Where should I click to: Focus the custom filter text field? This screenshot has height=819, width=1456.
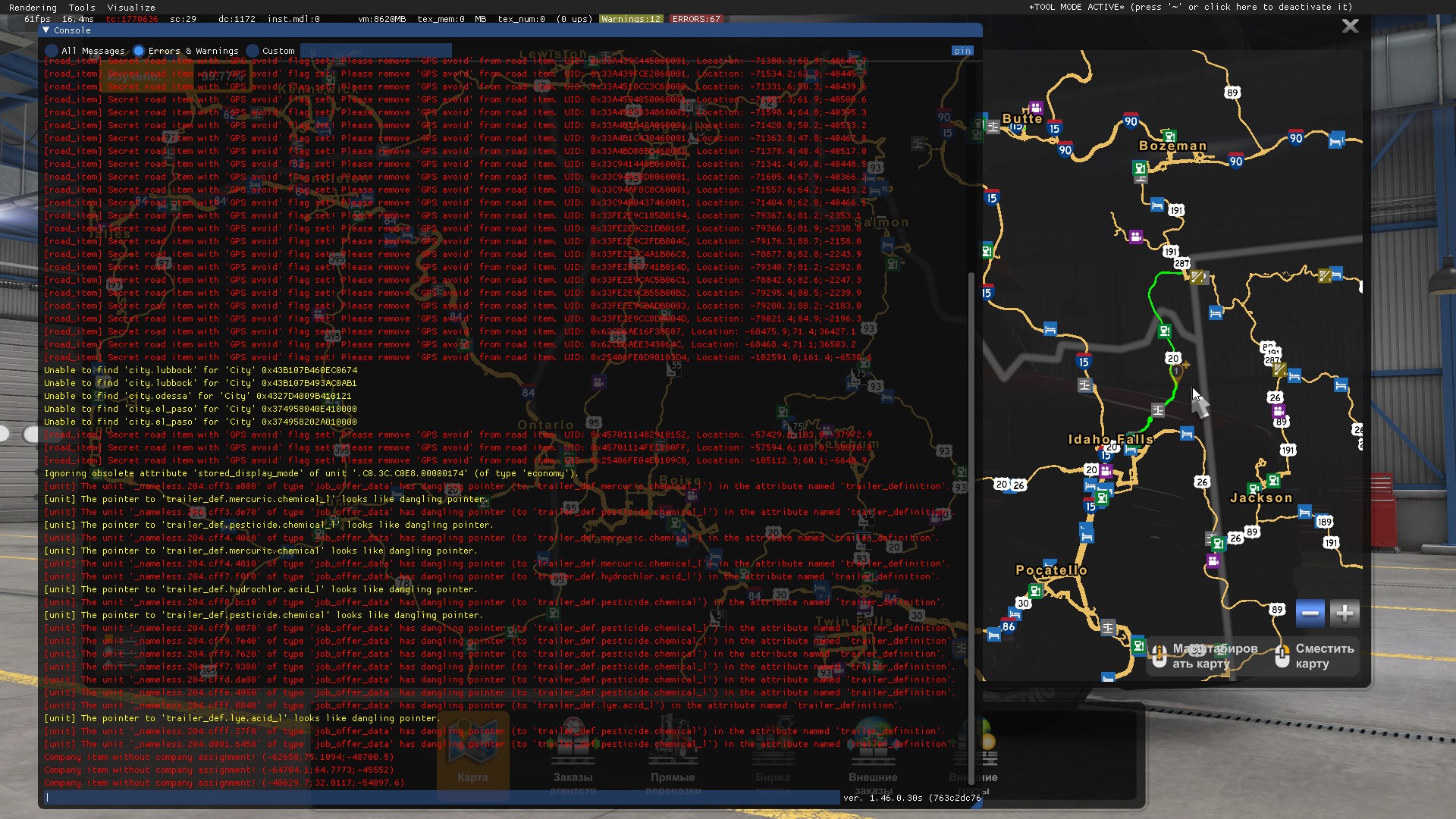coord(376,51)
